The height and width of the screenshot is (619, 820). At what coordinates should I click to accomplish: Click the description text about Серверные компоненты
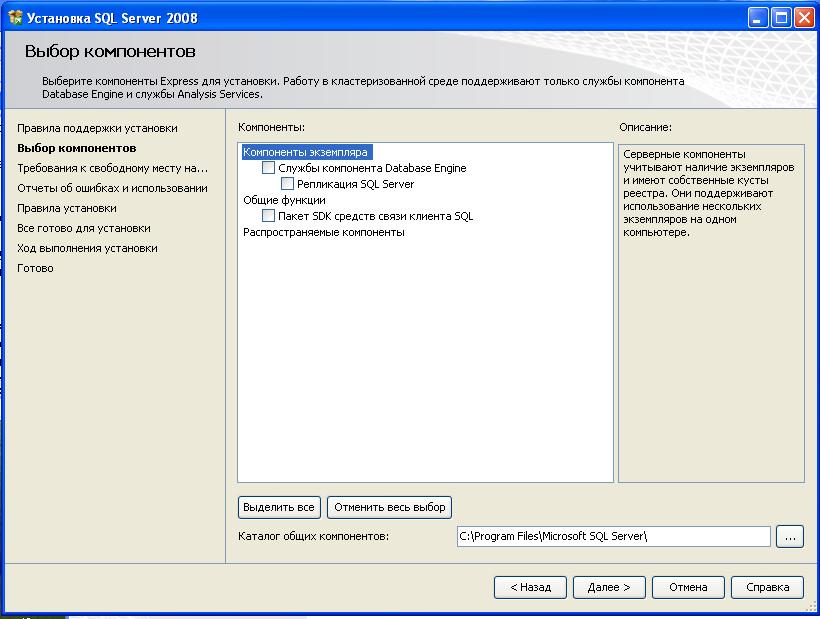coord(709,193)
